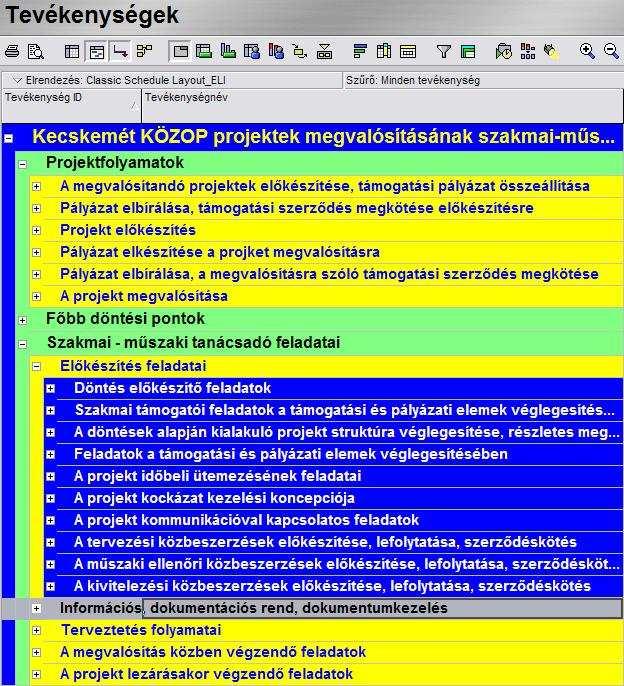Expand the Terveztetés folyamatai node
The image size is (624, 686).
pyautogui.click(x=37, y=630)
